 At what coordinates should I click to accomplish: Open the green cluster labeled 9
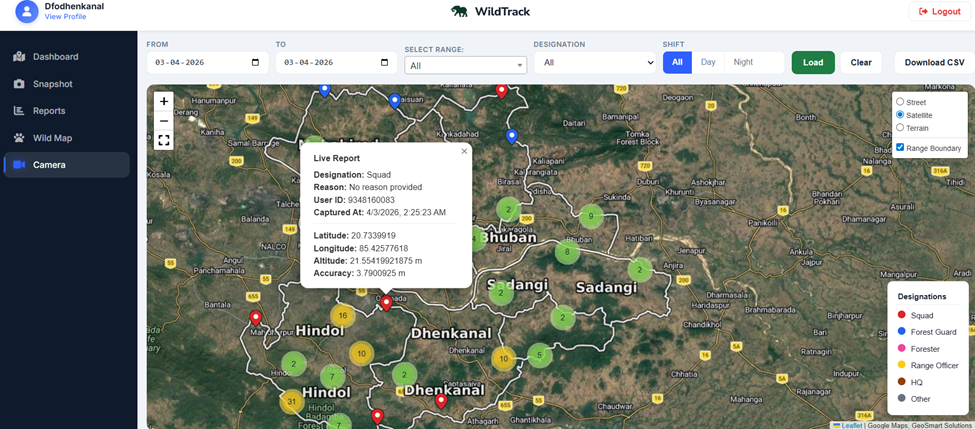coord(591,216)
